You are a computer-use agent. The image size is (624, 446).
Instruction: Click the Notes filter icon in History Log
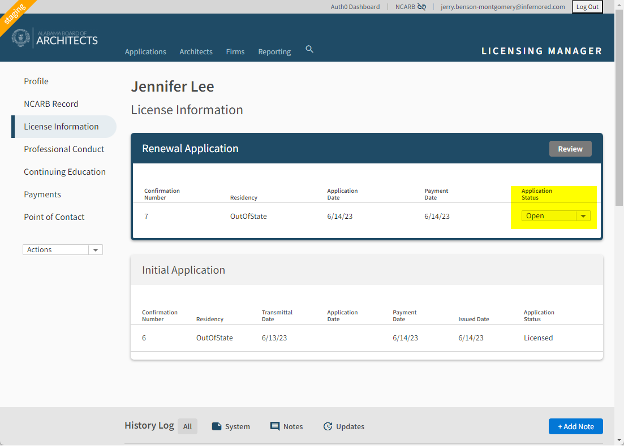tap(275, 426)
